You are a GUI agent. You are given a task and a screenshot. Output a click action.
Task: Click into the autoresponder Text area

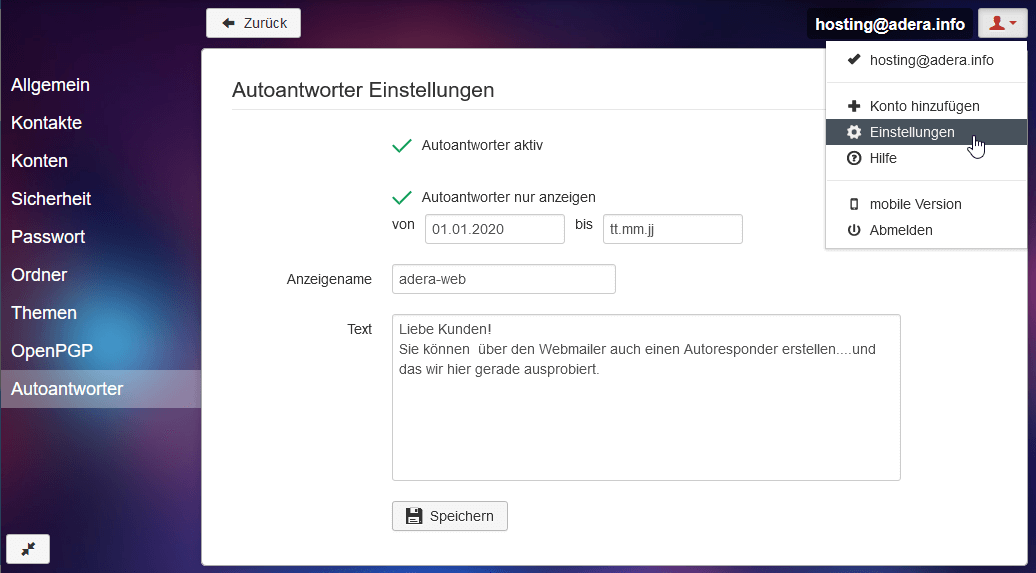(x=646, y=420)
